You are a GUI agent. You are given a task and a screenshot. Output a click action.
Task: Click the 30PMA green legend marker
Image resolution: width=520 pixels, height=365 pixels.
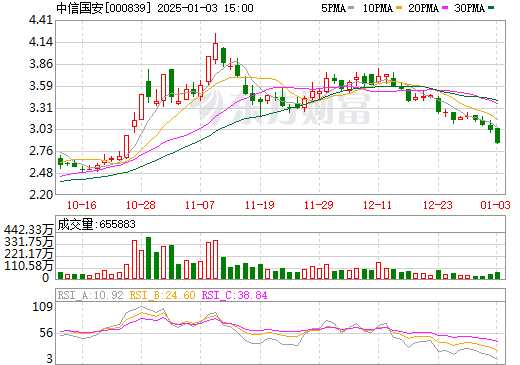tap(491, 8)
